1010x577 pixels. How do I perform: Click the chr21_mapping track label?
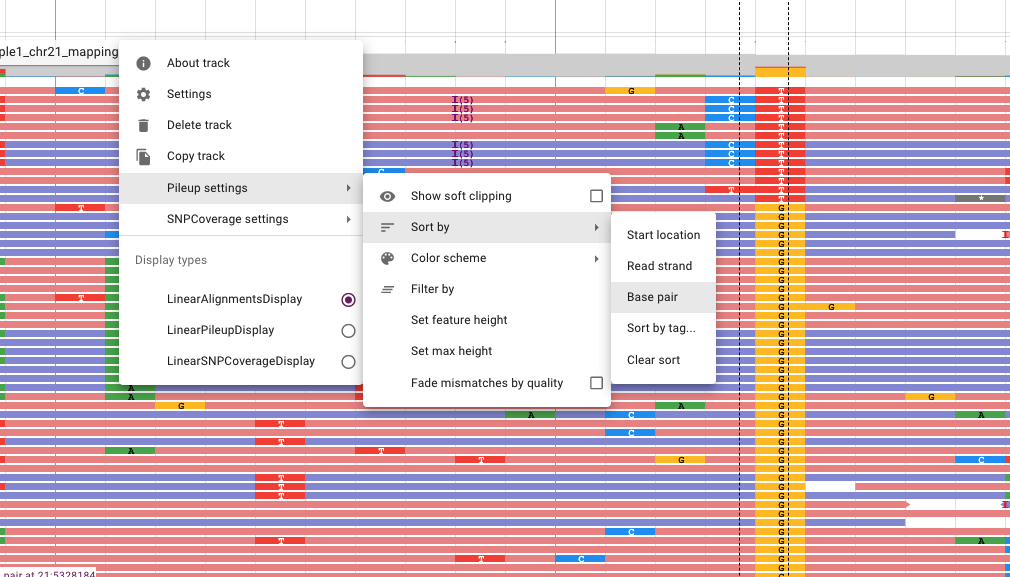coord(59,52)
